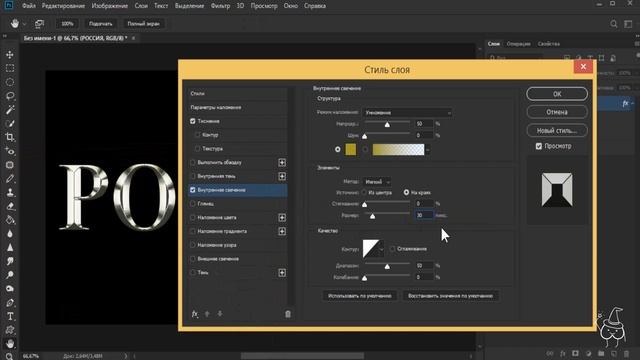640x360 pixels.
Task: Click the new group folder icon in Layers panel
Action: (x=601, y=353)
